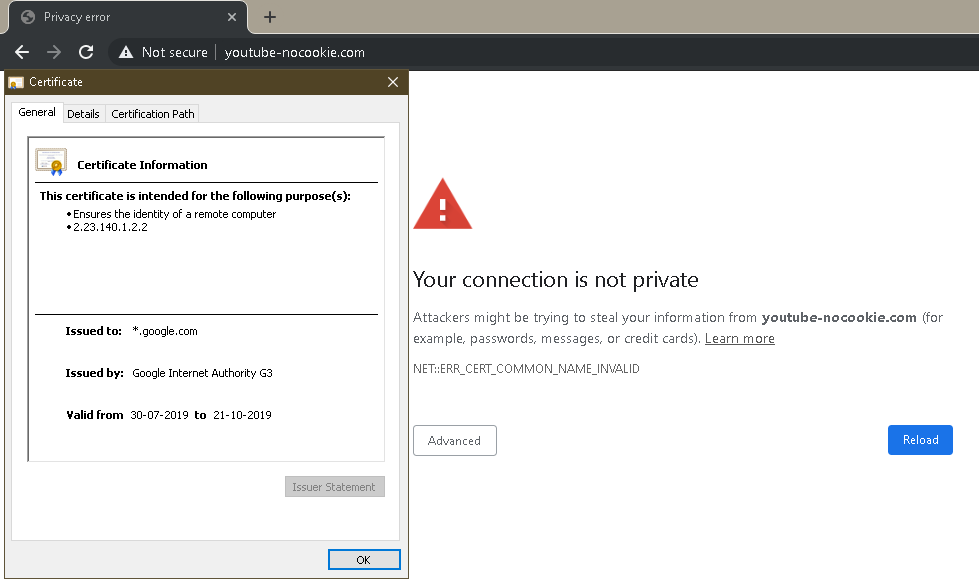Open a new tab with the plus icon
This screenshot has height=582, width=979.
[x=270, y=17]
